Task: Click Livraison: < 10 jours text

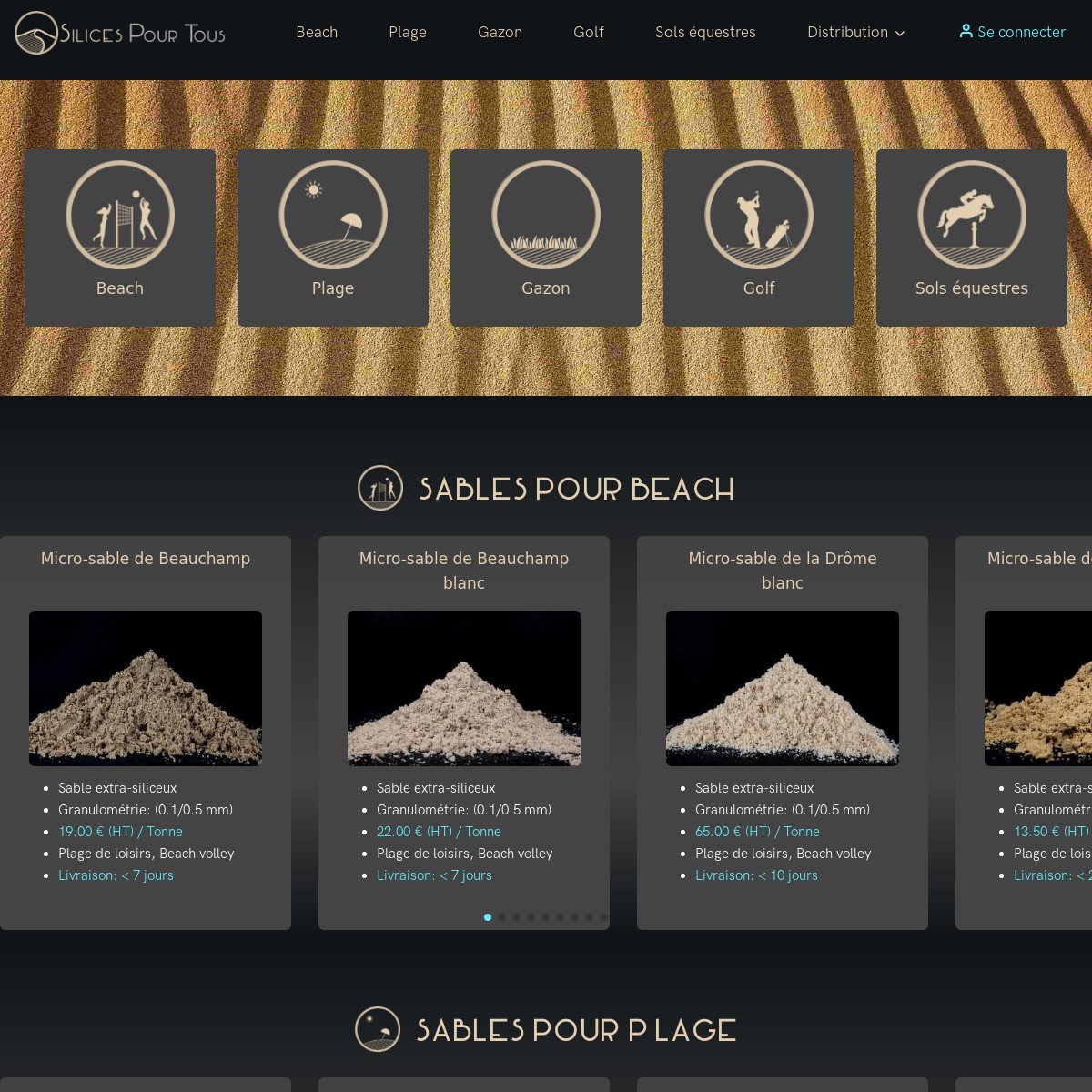Action: 756,875
